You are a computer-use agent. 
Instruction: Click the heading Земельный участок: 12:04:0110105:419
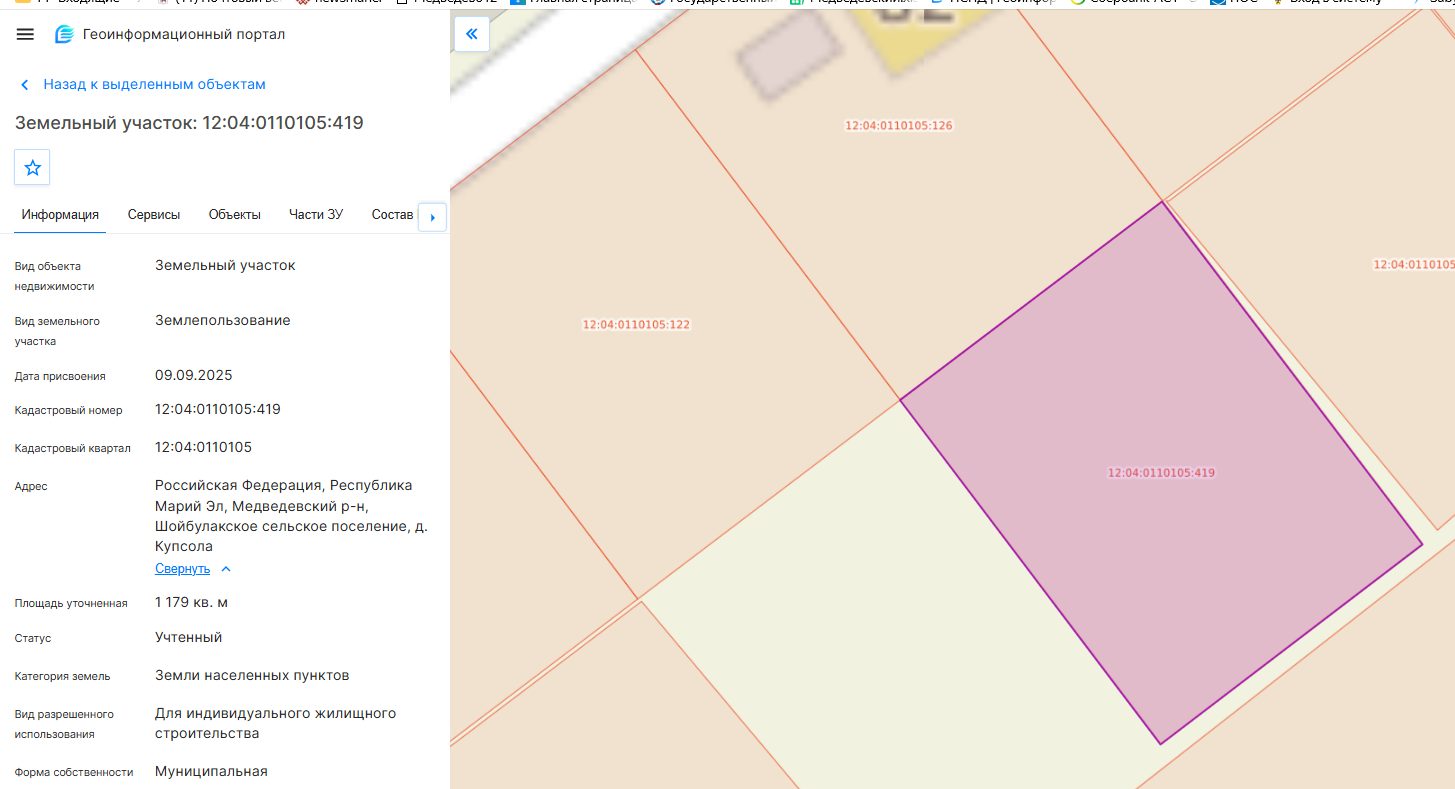189,123
